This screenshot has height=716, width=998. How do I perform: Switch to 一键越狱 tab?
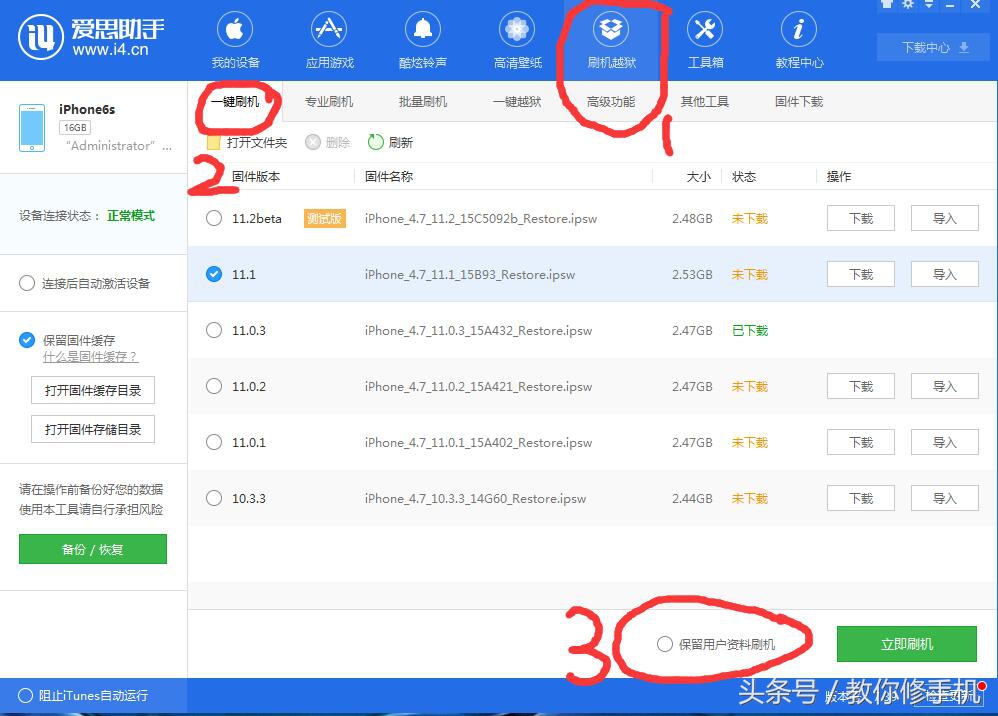517,102
